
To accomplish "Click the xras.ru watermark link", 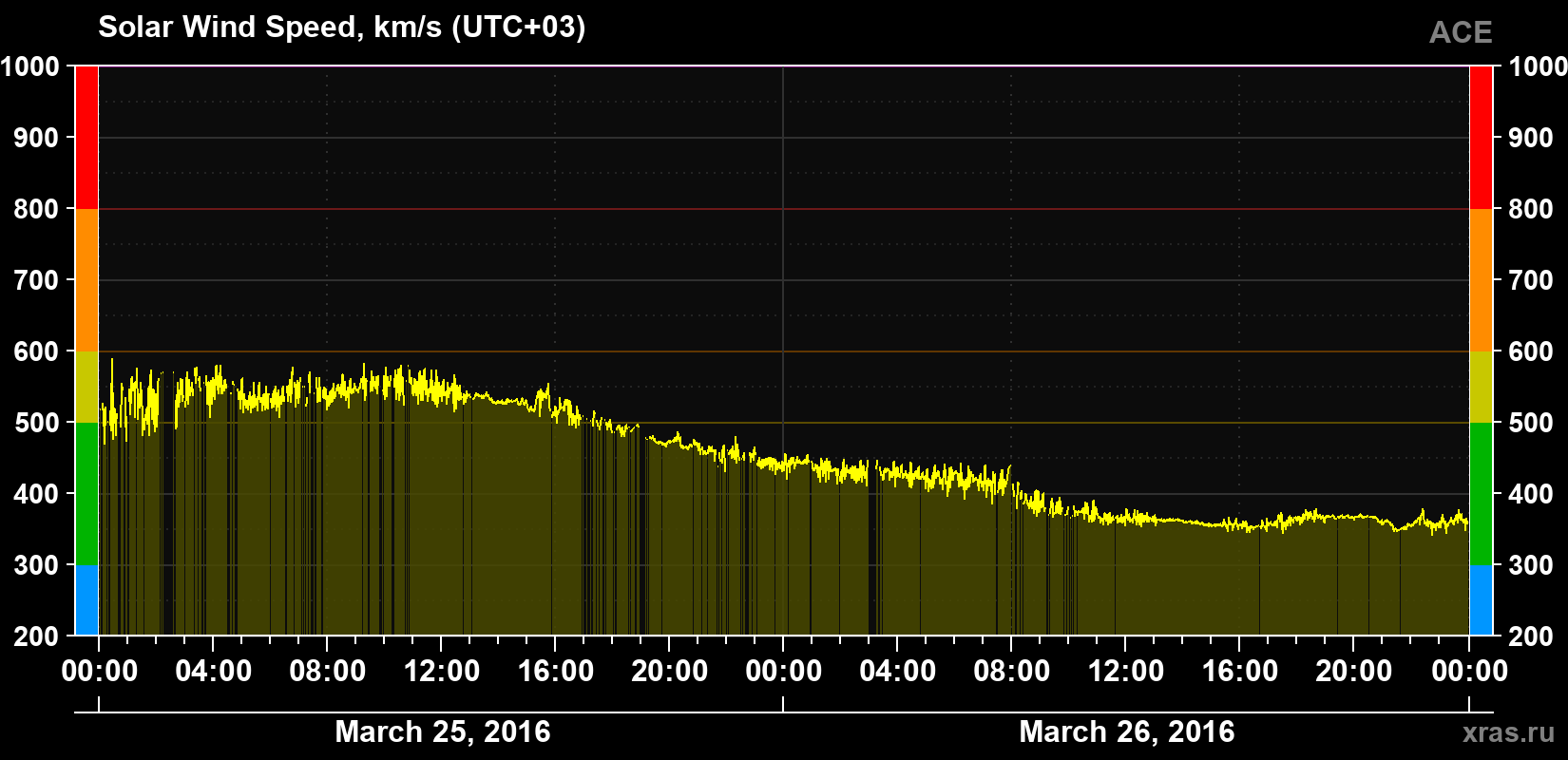I will click(x=1508, y=732).
